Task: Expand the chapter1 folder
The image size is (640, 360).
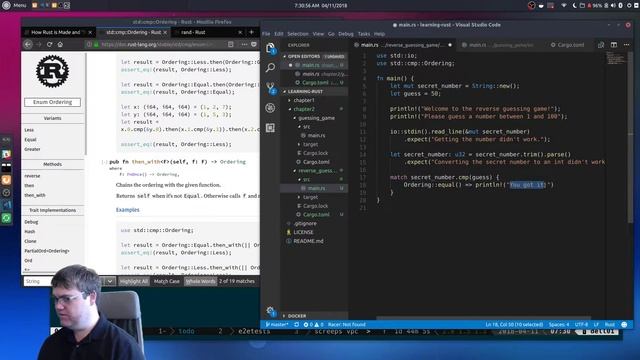Action: point(304,100)
